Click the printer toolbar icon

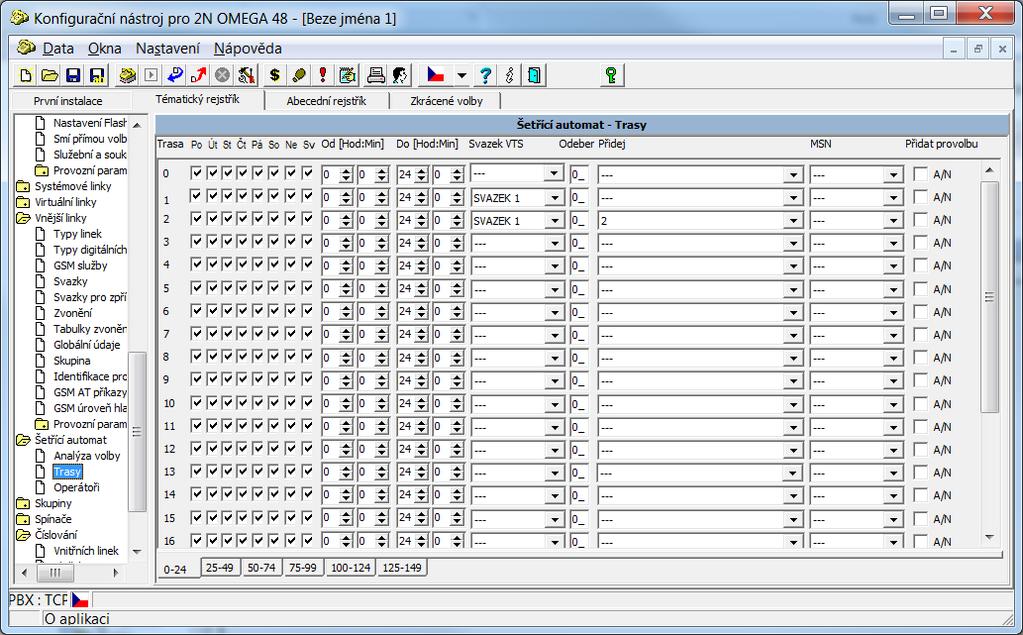click(x=376, y=75)
